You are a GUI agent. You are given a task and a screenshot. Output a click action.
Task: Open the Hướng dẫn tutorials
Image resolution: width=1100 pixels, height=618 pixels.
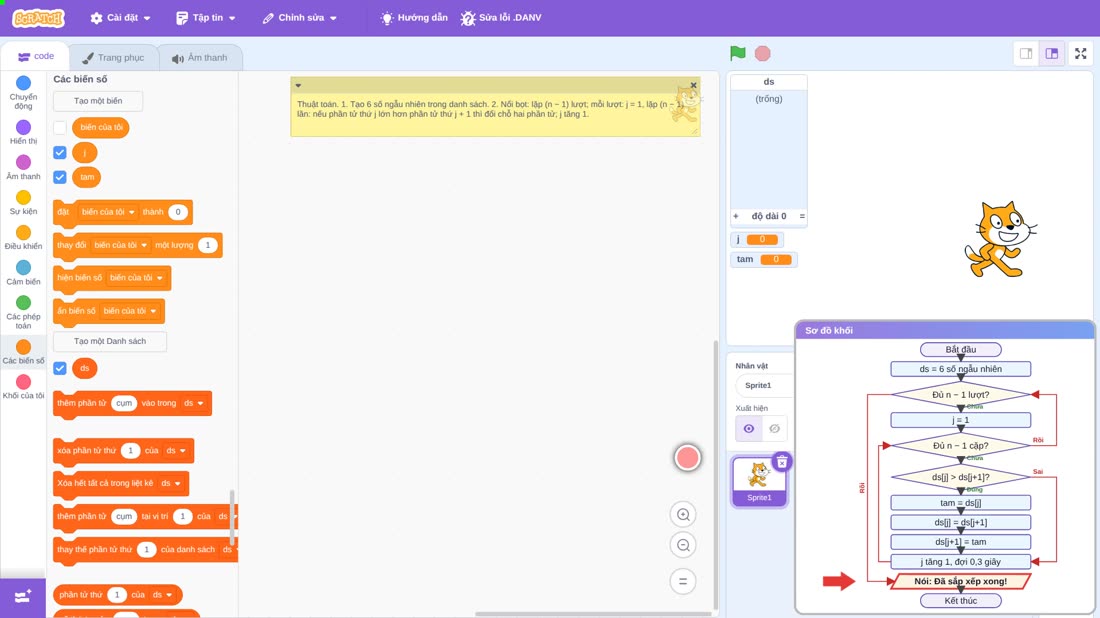tap(414, 18)
